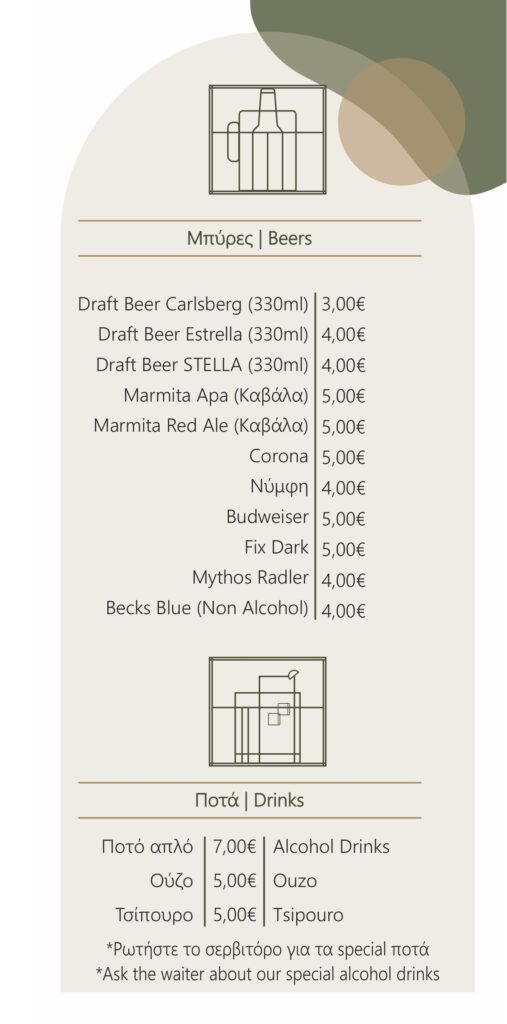Pick the Mythos Radler entry
507x1024 pixels.
[x=250, y=578]
